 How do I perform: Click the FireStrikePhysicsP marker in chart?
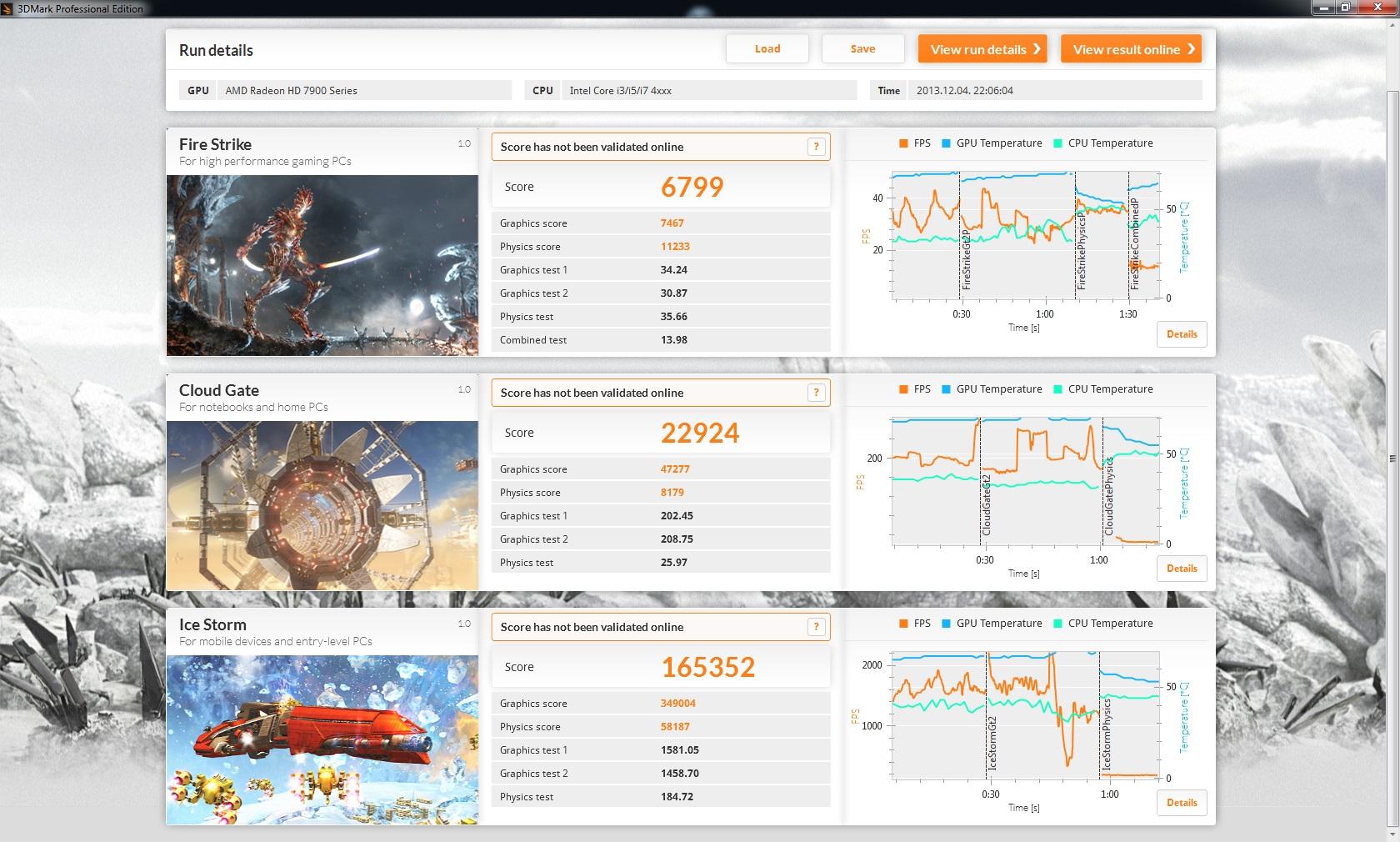[1082, 250]
